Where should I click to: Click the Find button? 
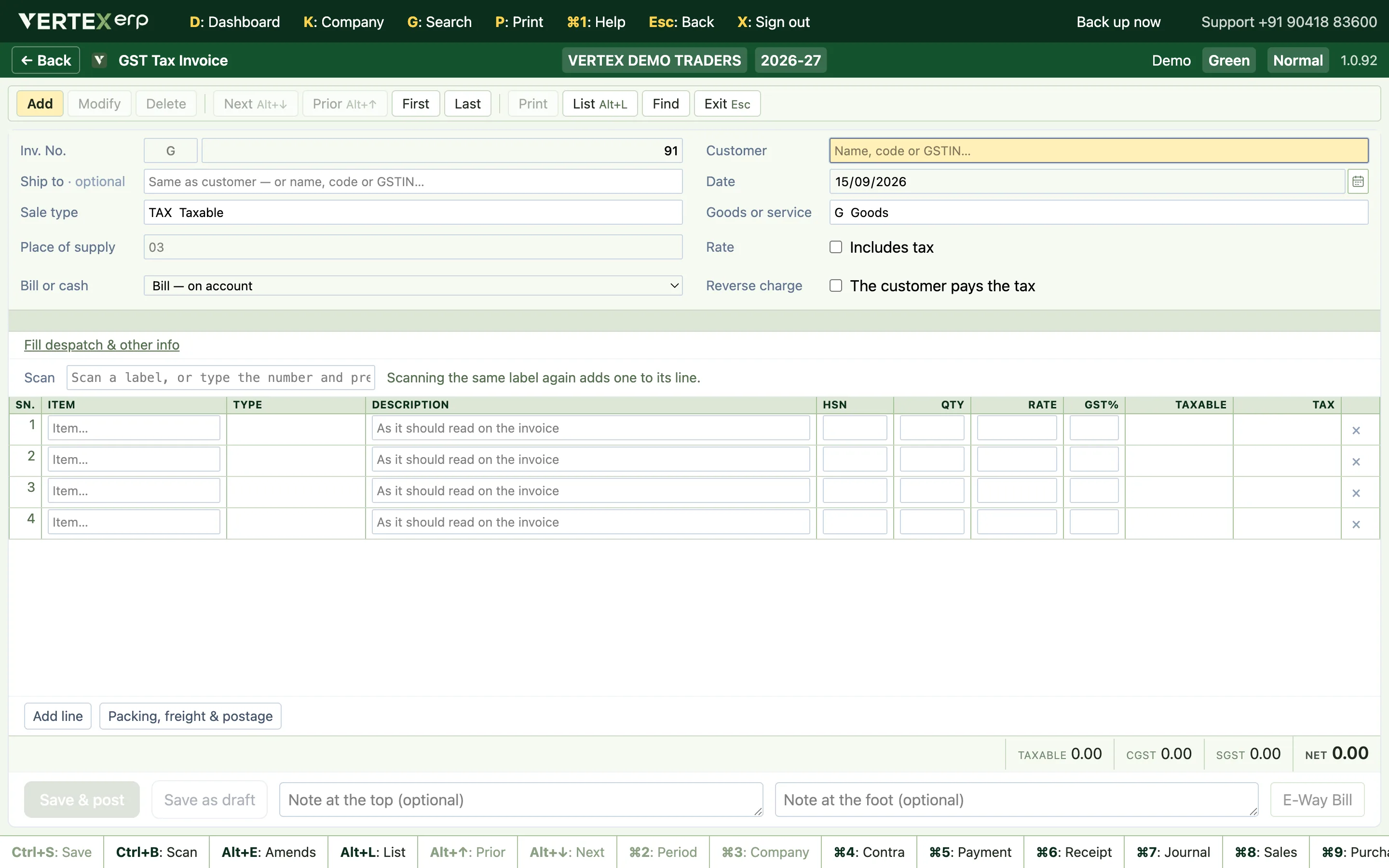[665, 103]
